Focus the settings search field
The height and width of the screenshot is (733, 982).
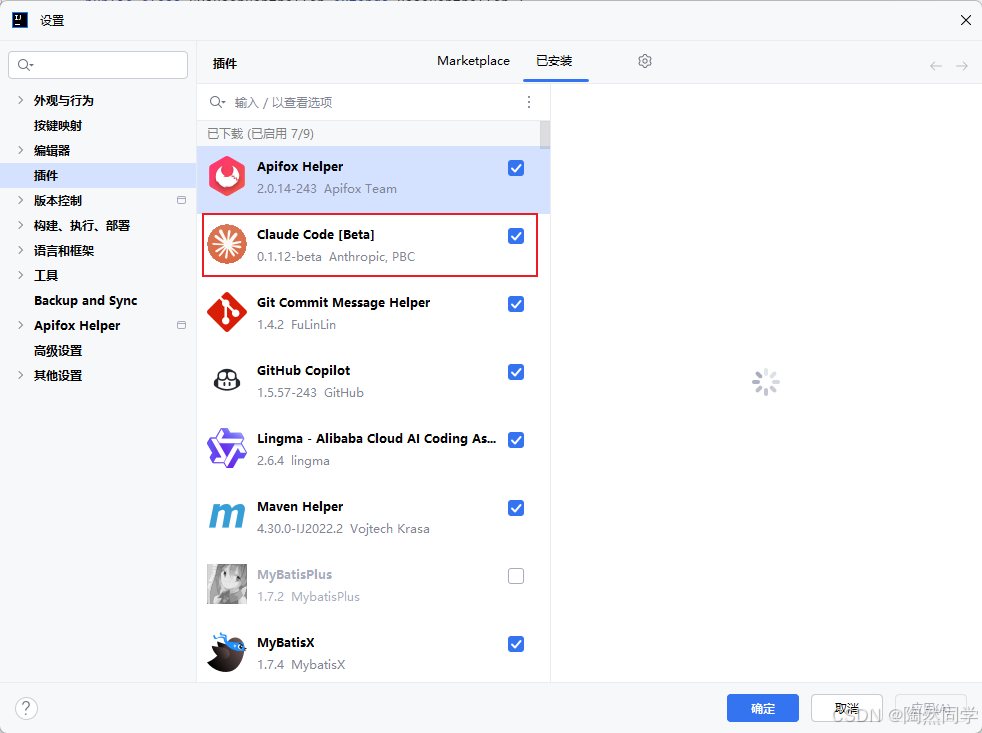98,65
